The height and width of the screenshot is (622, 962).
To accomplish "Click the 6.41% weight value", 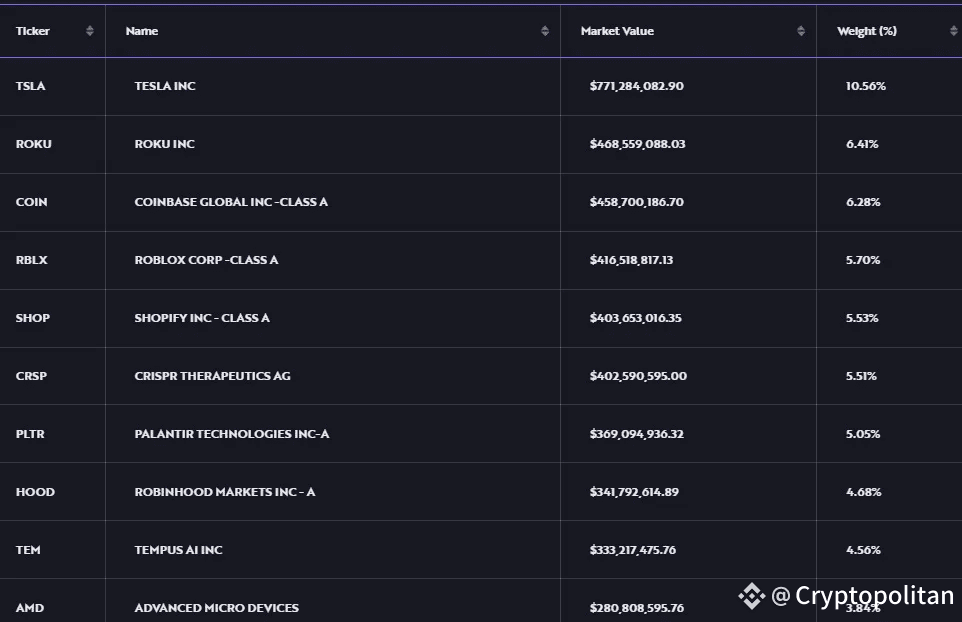I will tap(862, 144).
